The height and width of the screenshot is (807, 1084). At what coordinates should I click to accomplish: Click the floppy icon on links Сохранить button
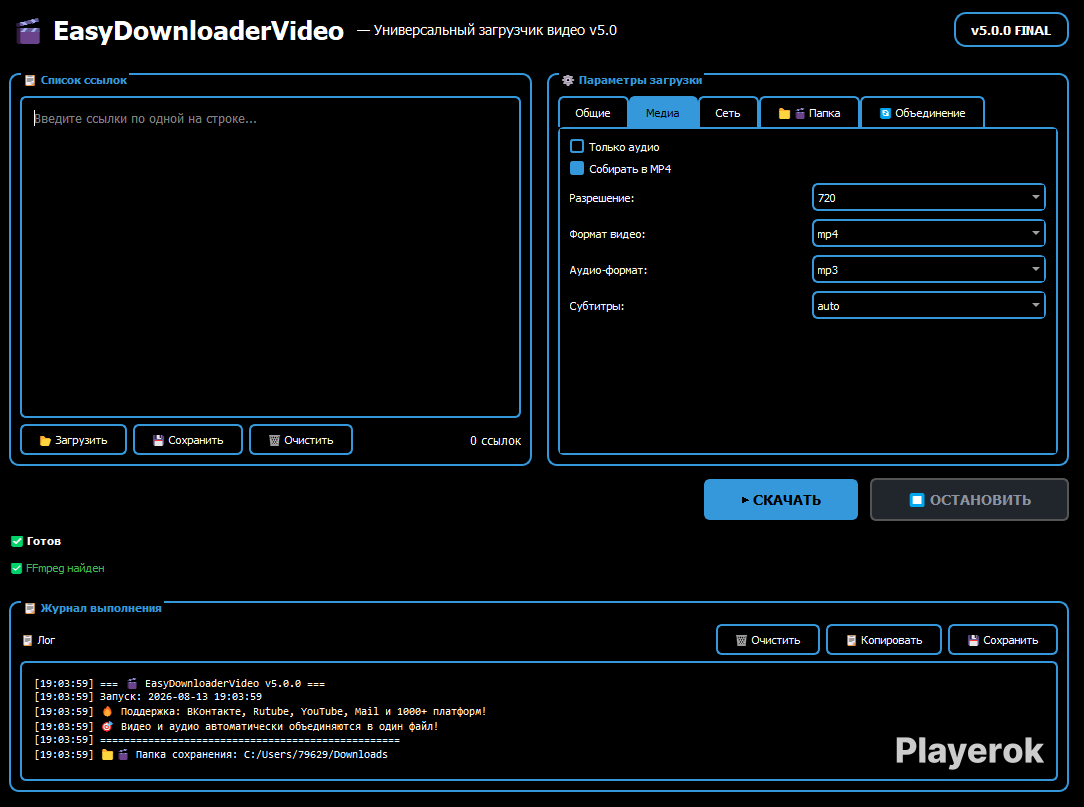(158, 440)
